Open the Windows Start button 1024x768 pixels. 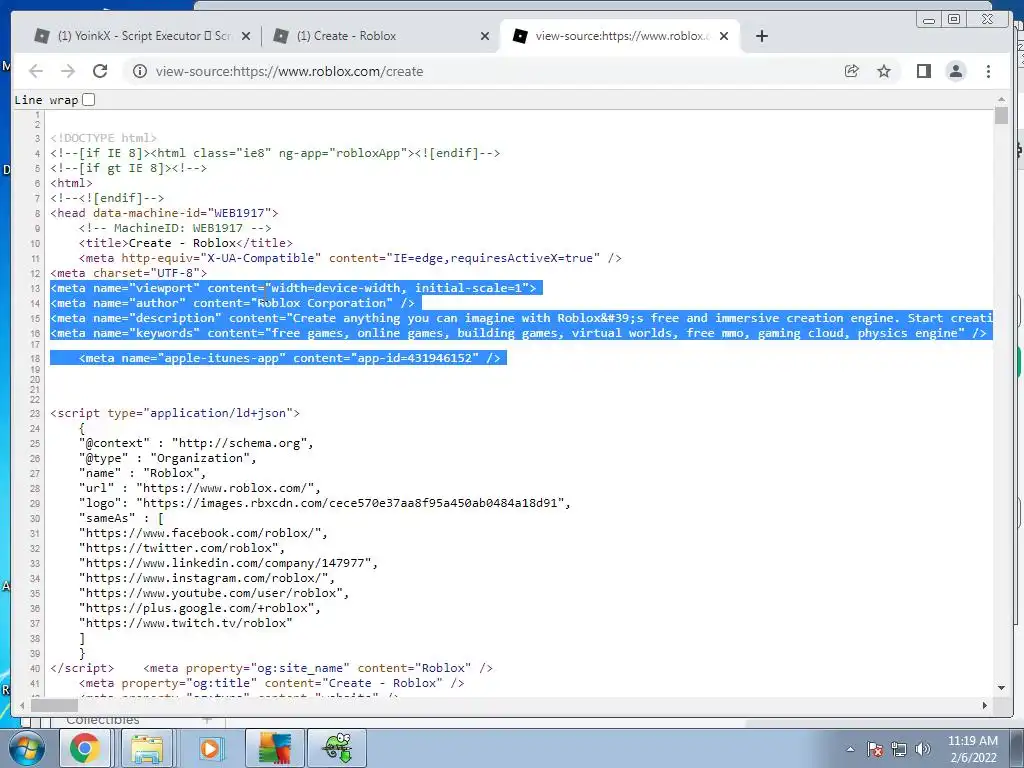25,748
